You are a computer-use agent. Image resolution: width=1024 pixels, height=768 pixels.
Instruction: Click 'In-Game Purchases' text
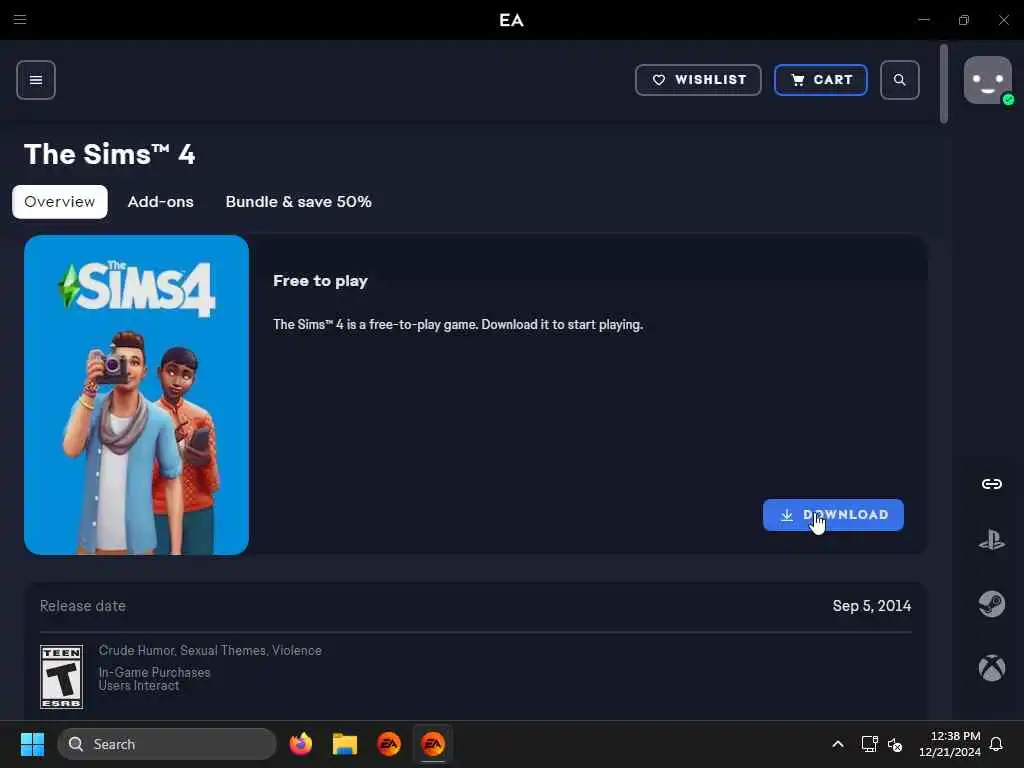click(155, 672)
